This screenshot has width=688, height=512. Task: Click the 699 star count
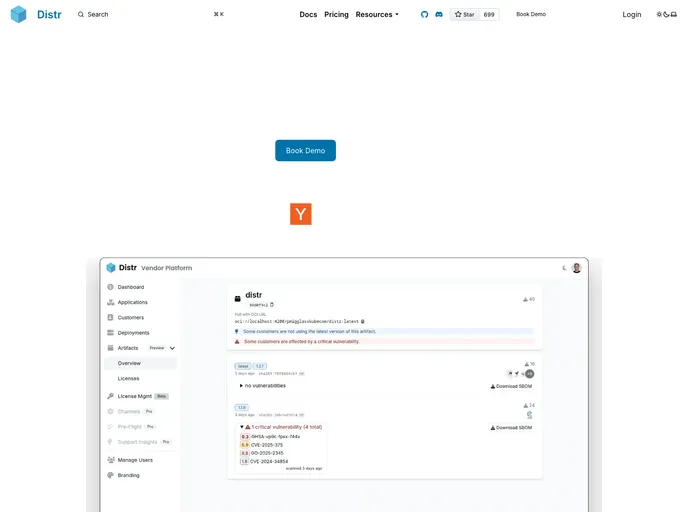(x=489, y=14)
